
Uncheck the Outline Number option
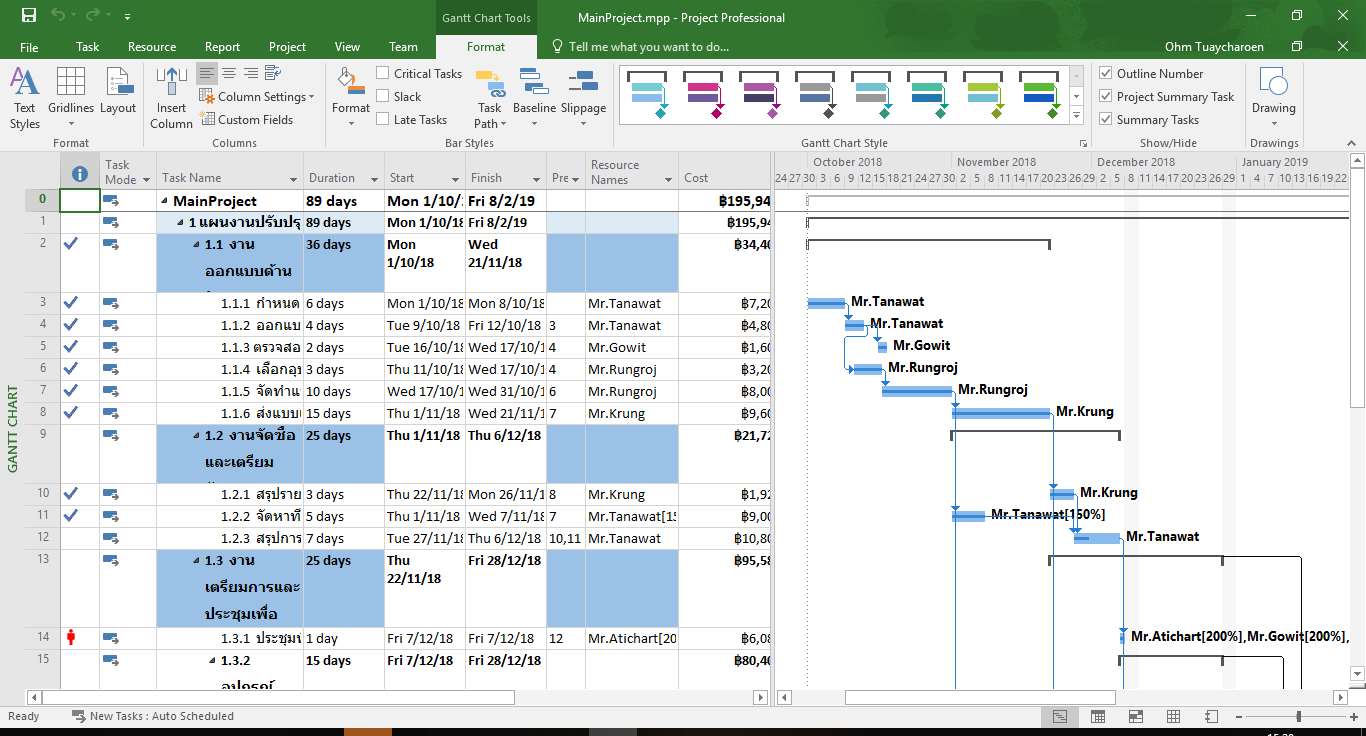1105,73
